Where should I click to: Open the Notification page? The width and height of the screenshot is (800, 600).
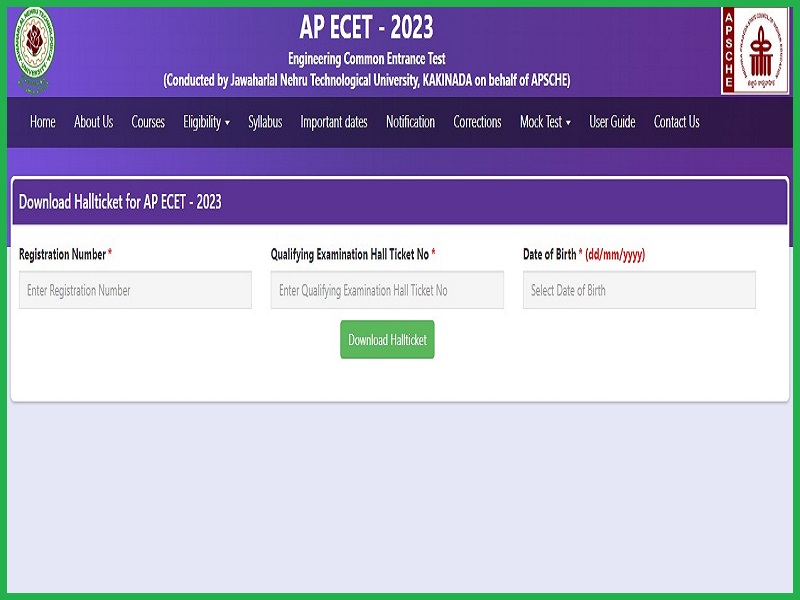click(410, 122)
